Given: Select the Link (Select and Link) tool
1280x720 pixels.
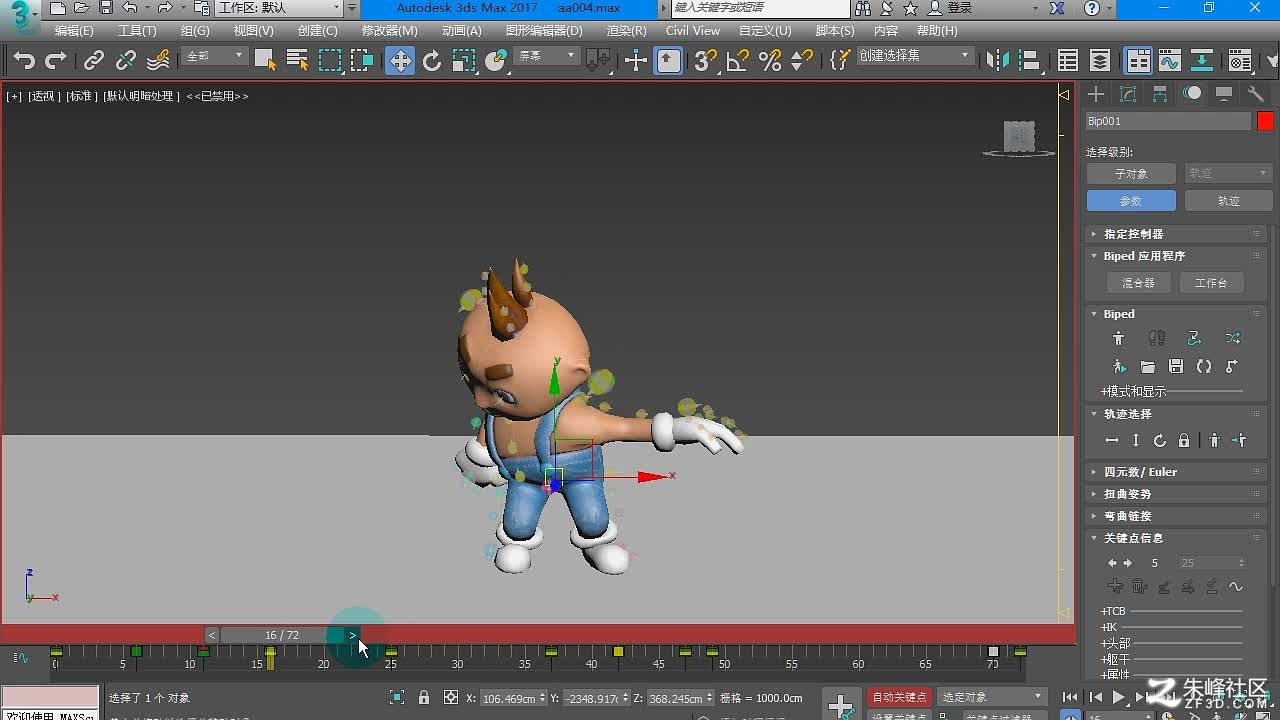Looking at the screenshot, I should click(93, 61).
